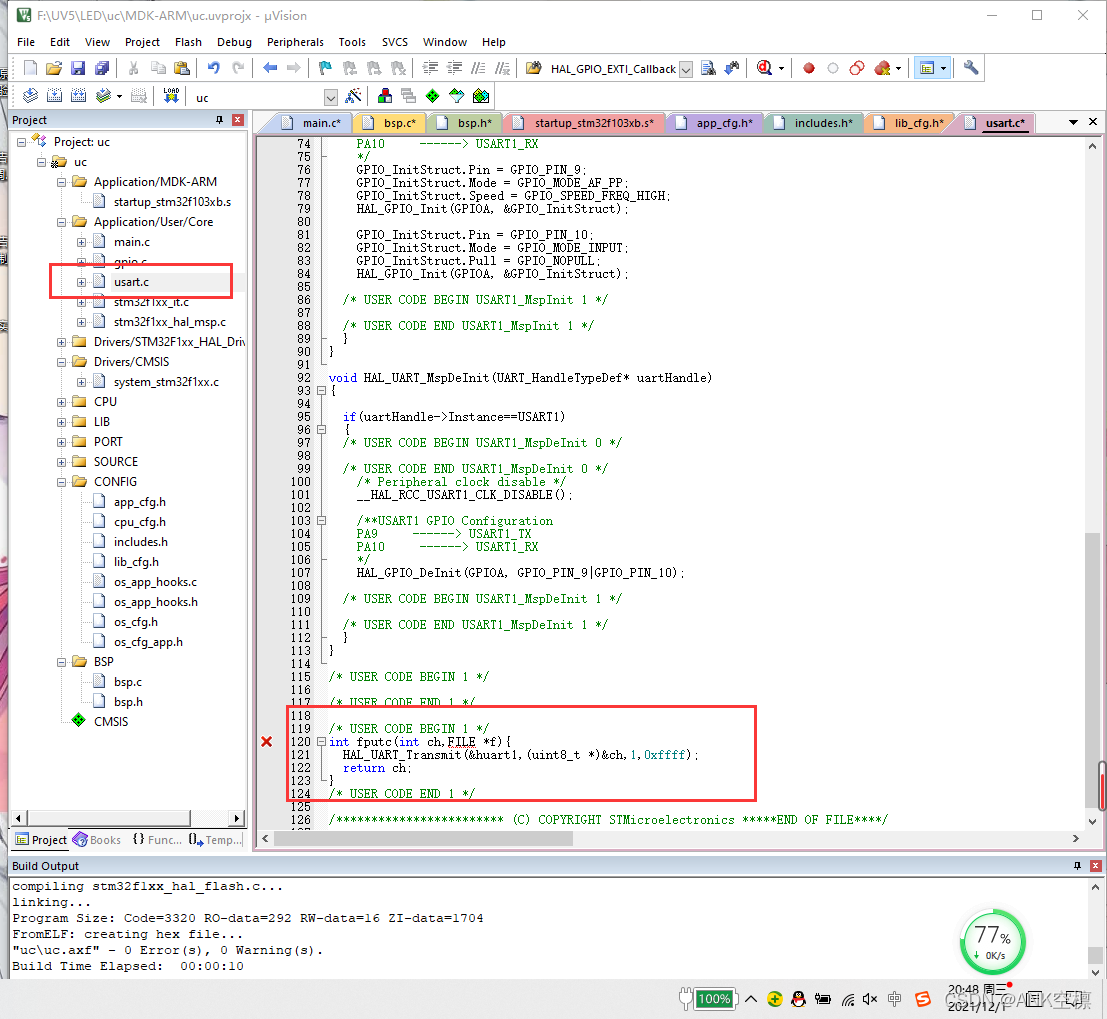Screen dimensions: 1107x1019
Task: Open Manage Run-Time Environment green diamond icon
Action: [x=433, y=96]
